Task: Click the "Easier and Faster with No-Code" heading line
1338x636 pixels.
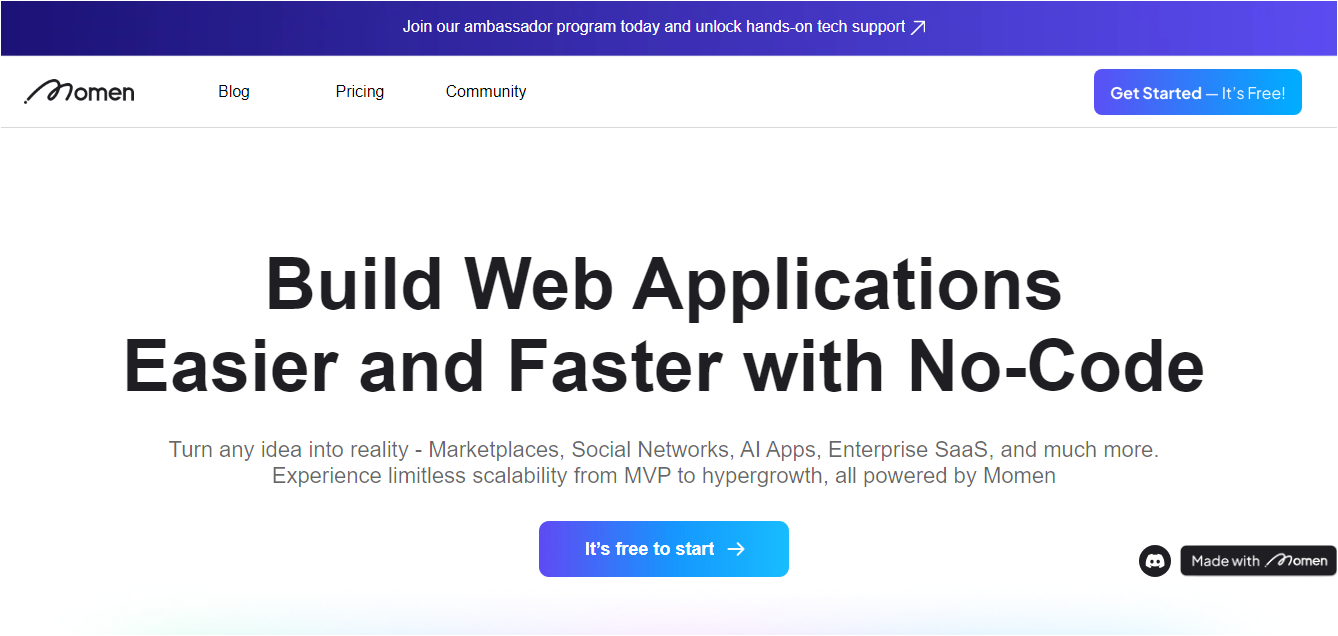Action: [x=663, y=366]
